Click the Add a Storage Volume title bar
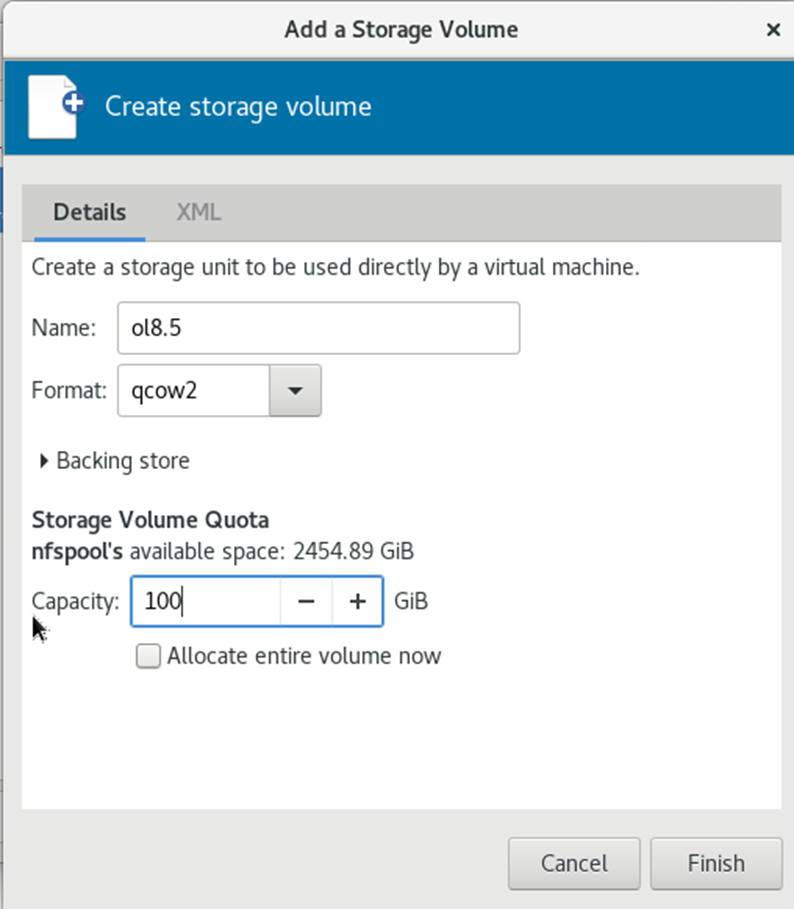The width and height of the screenshot is (794, 909). 401,30
